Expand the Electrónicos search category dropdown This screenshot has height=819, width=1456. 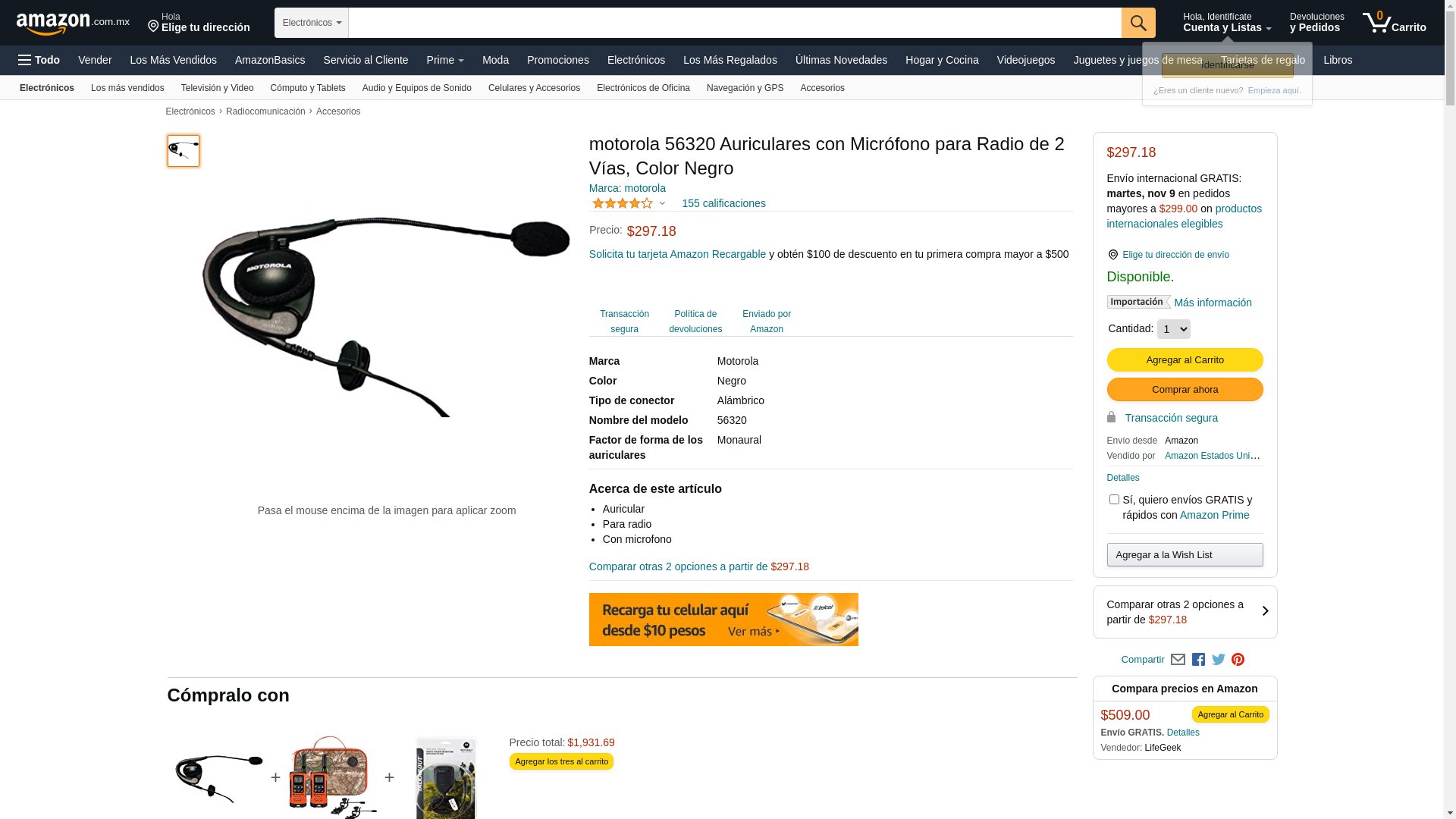pyautogui.click(x=312, y=23)
